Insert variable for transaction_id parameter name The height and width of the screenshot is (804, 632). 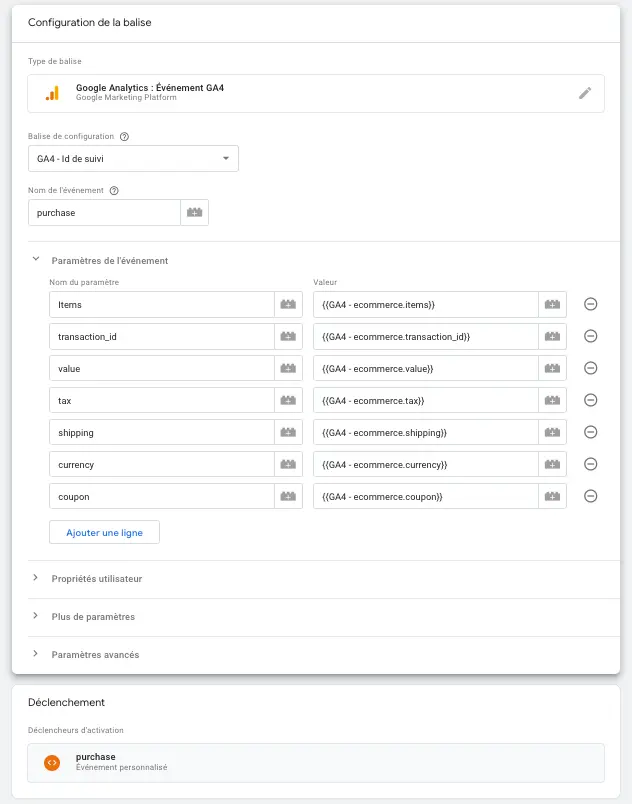pyautogui.click(x=288, y=336)
